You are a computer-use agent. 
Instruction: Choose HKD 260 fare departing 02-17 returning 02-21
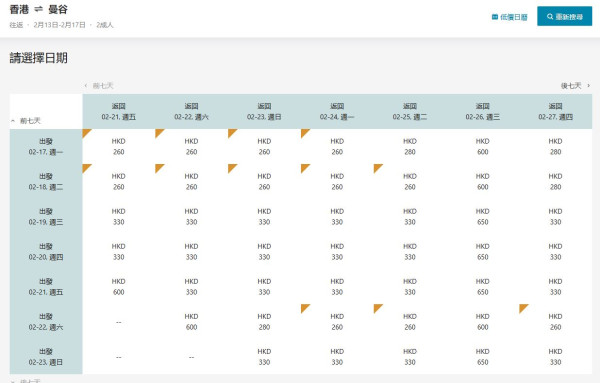click(x=119, y=147)
